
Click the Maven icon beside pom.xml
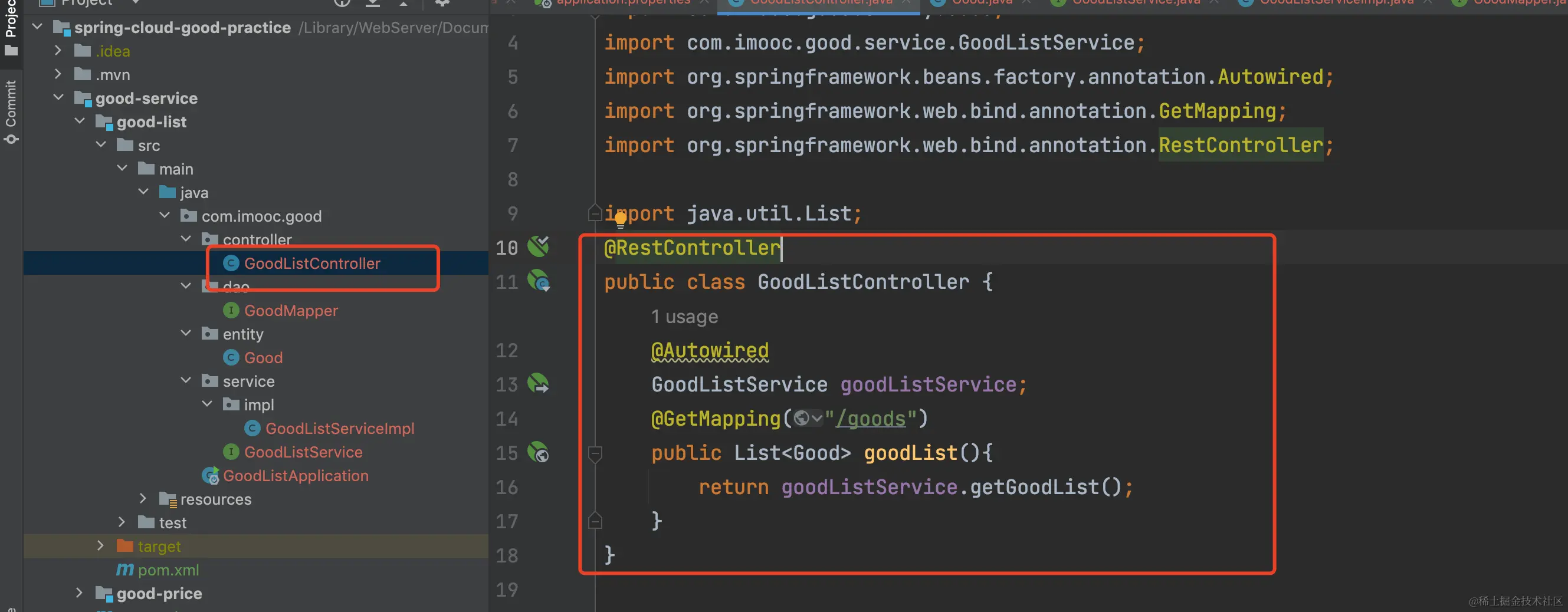click(x=125, y=570)
